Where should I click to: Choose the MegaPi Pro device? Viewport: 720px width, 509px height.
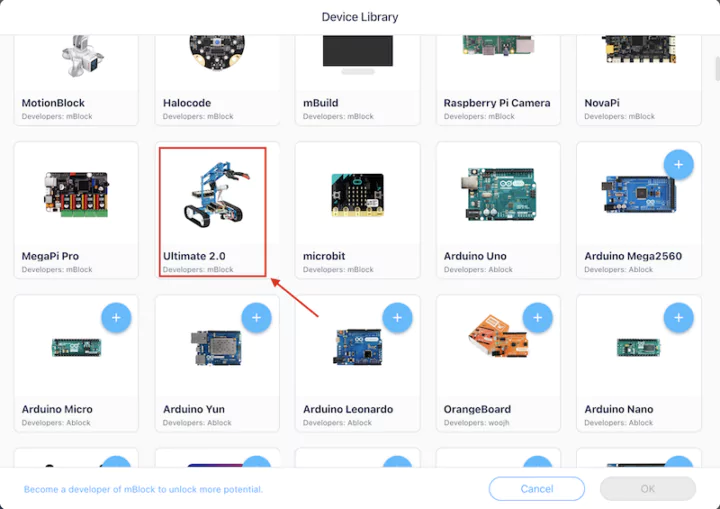click(76, 210)
